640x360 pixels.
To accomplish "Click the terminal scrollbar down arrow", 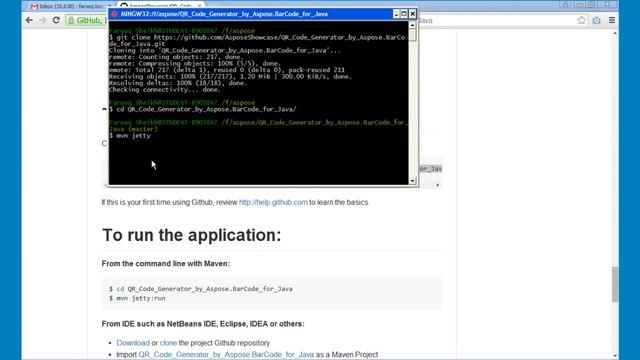I will (412, 180).
